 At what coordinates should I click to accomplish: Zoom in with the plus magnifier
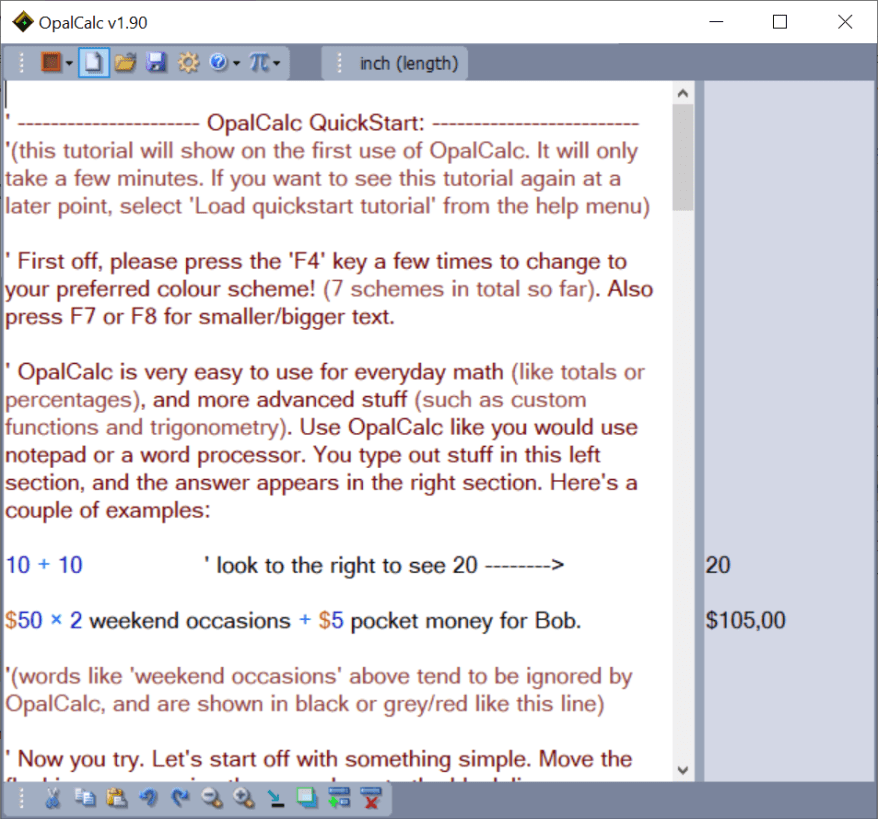tap(244, 798)
